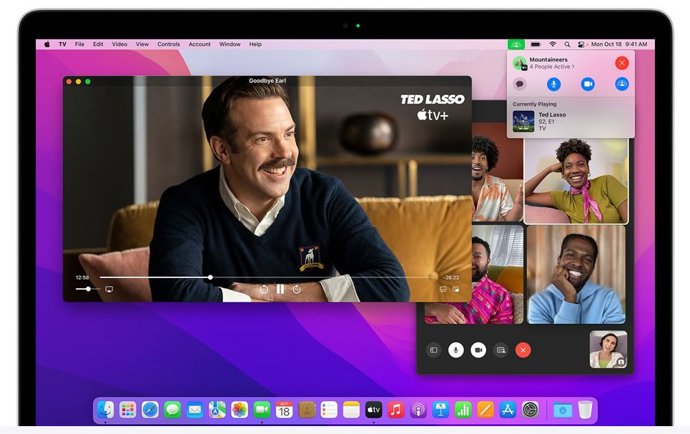The height and width of the screenshot is (434, 690).
Task: Click the Ted Lasso Currently Playing title
Action: [552, 114]
